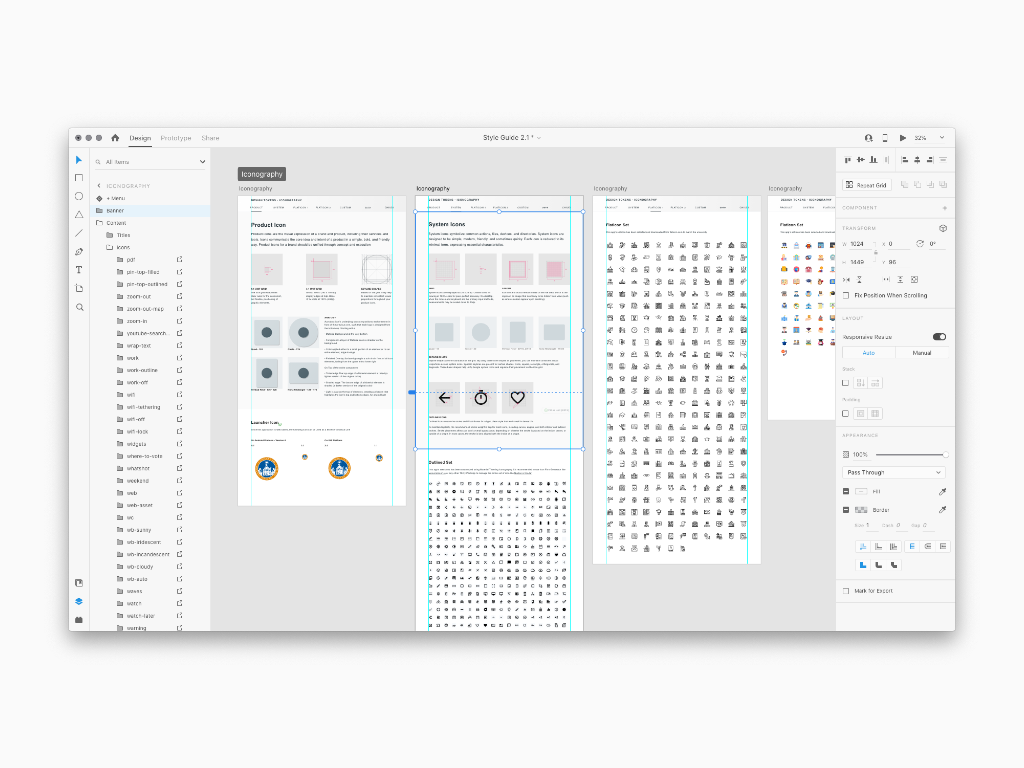
Task: Switch to the Prototype tab
Action: coord(176,138)
